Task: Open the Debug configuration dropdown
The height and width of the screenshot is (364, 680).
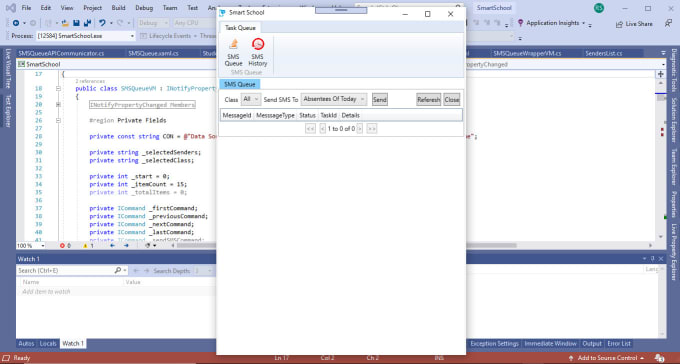Action: [154, 23]
